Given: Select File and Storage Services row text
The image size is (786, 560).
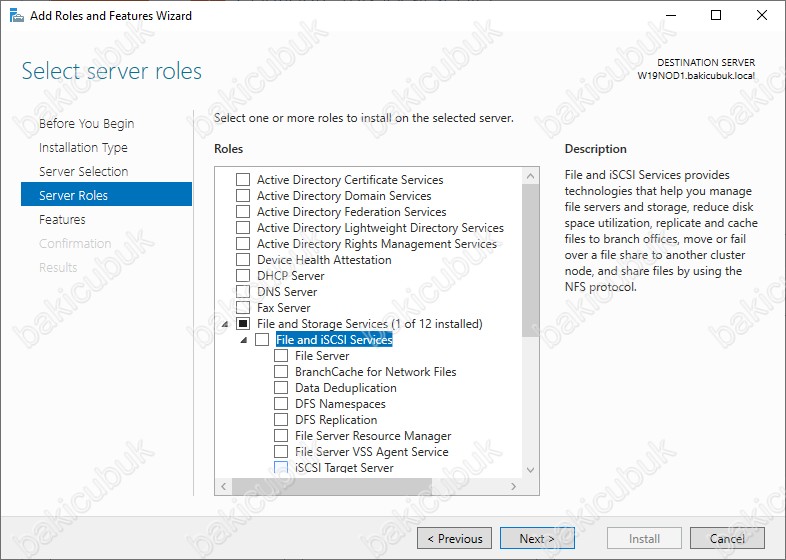Looking at the screenshot, I should pos(370,324).
